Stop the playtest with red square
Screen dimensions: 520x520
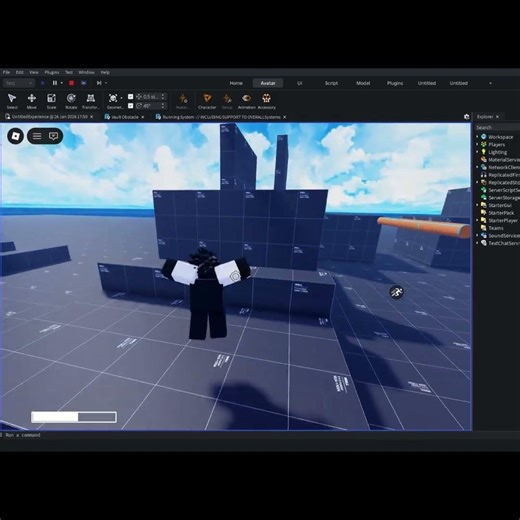tap(71, 83)
